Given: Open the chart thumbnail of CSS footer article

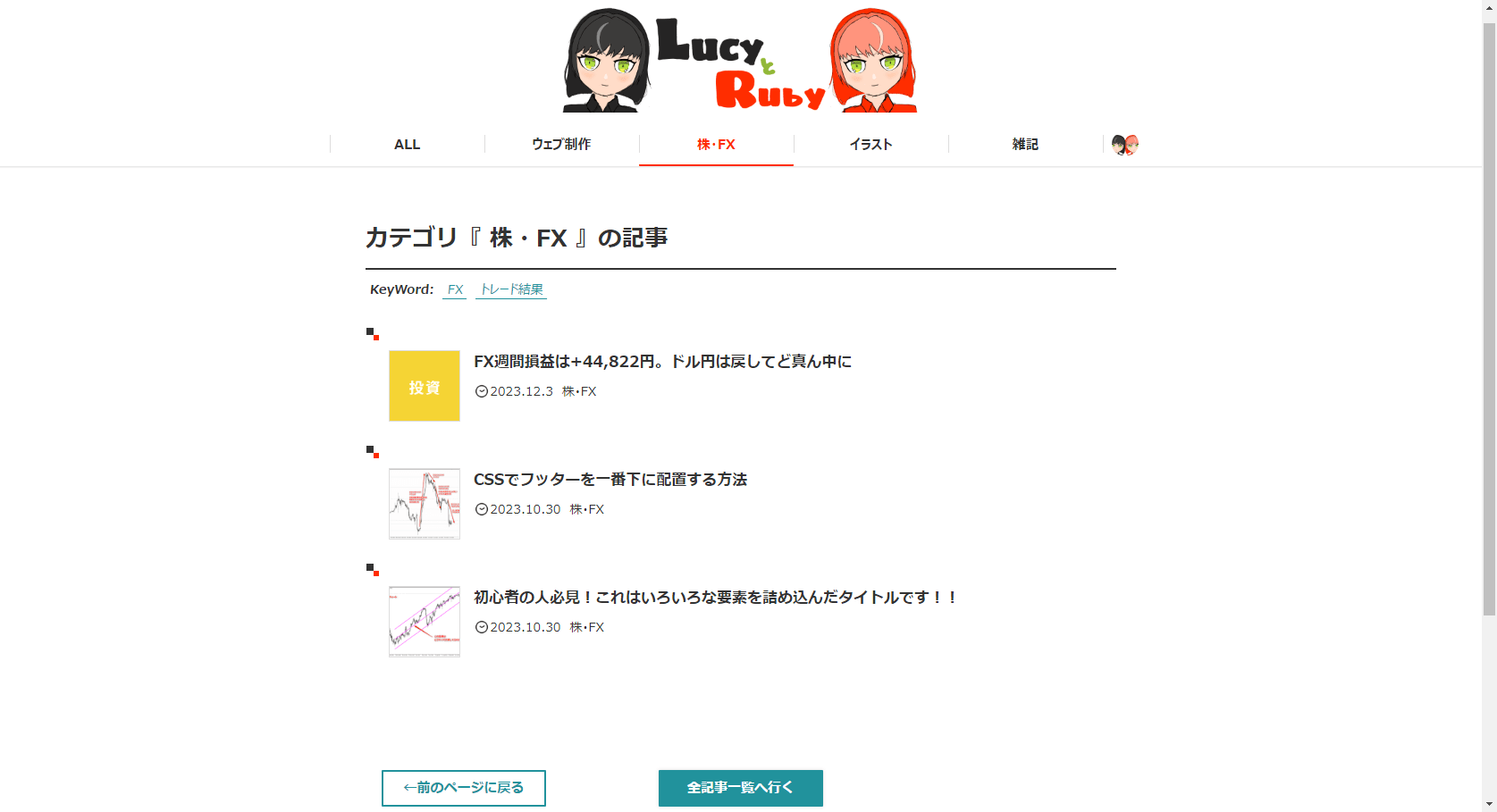Looking at the screenshot, I should pyautogui.click(x=425, y=504).
